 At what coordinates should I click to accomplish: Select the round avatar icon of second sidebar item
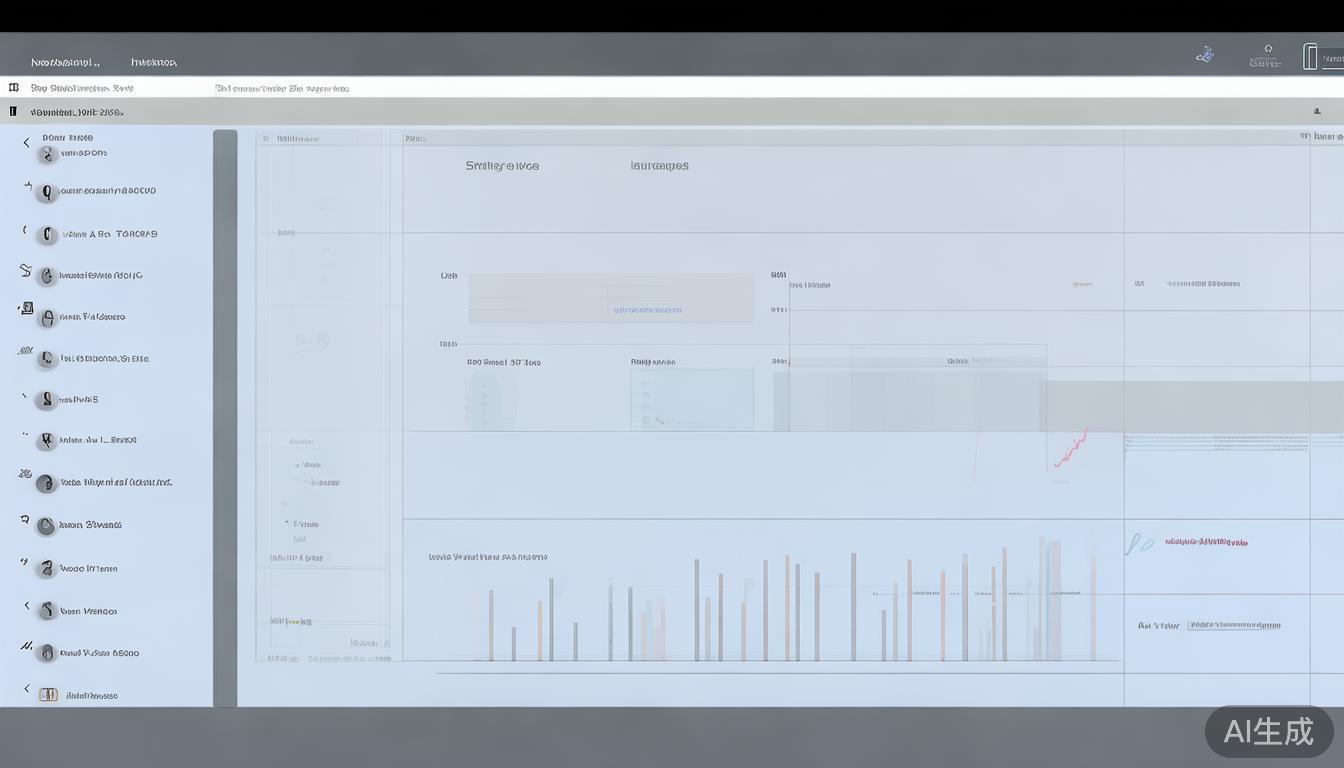pyautogui.click(x=47, y=192)
